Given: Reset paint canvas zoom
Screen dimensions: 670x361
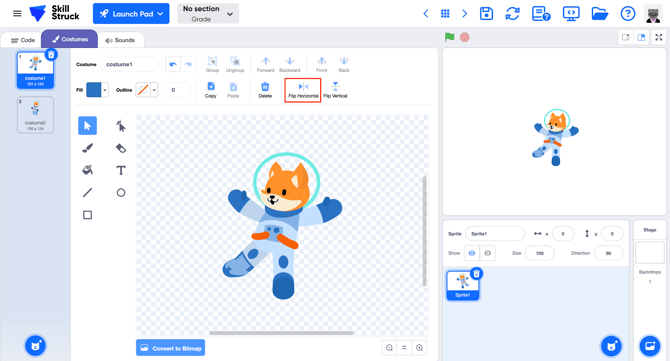Looking at the screenshot, I should click(404, 348).
